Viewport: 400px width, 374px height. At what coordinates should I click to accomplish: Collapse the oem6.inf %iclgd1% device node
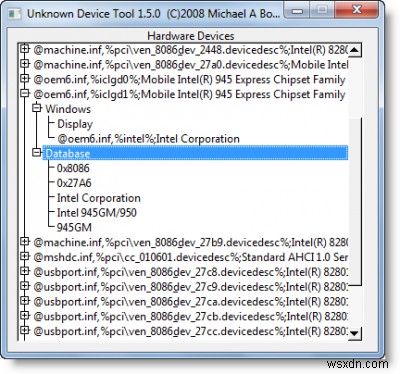[x=24, y=94]
